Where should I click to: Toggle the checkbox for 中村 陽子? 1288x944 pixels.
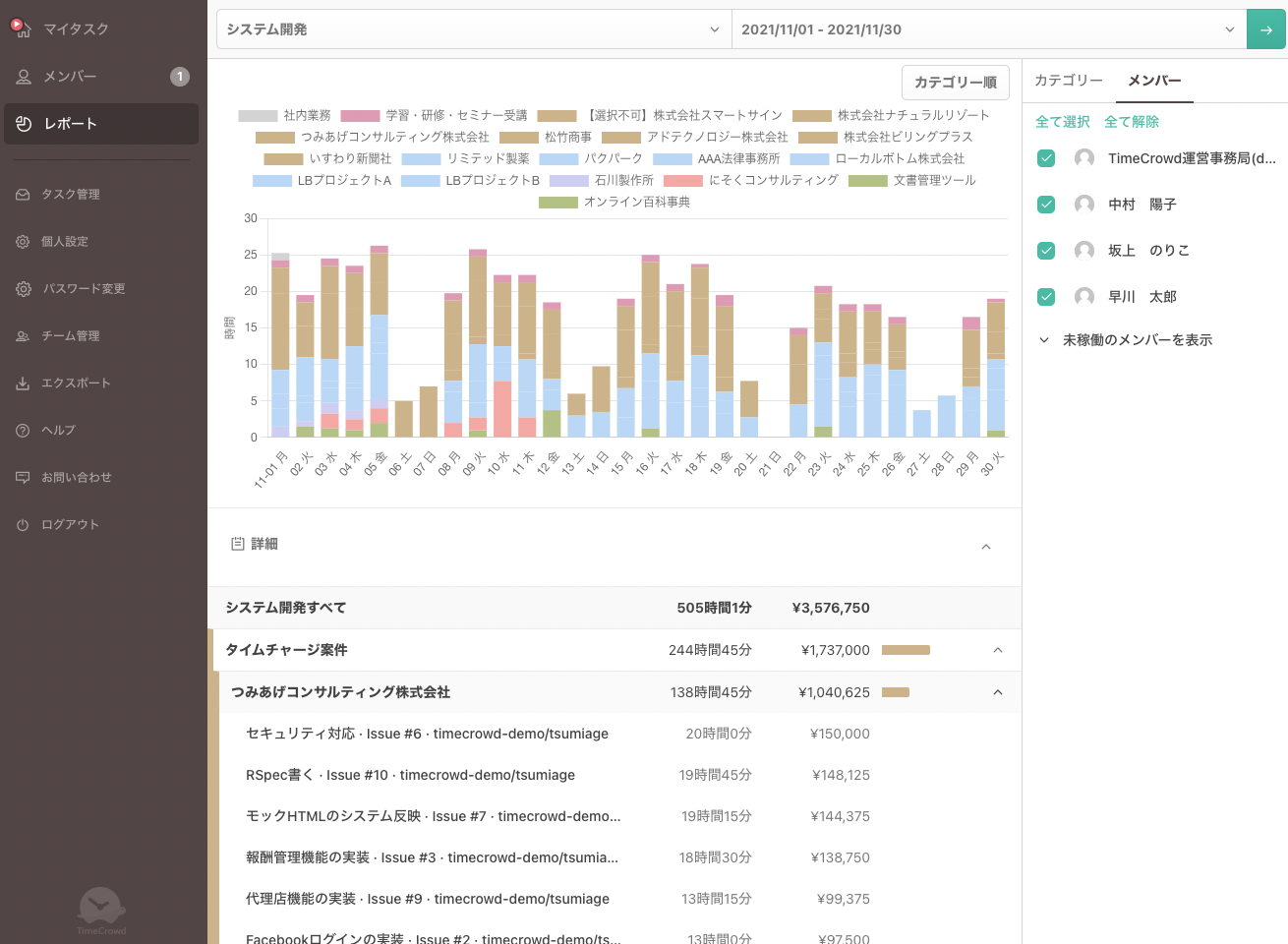pos(1046,205)
